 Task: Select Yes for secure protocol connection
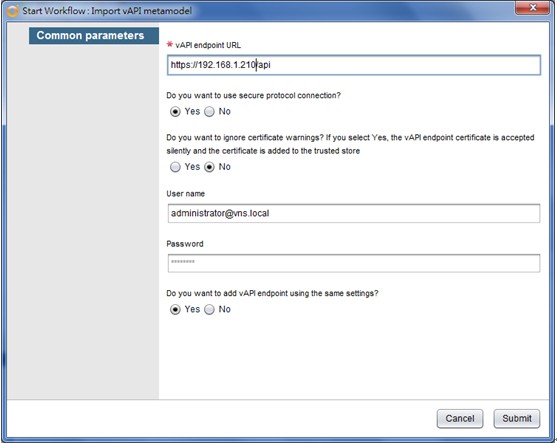click(175, 112)
